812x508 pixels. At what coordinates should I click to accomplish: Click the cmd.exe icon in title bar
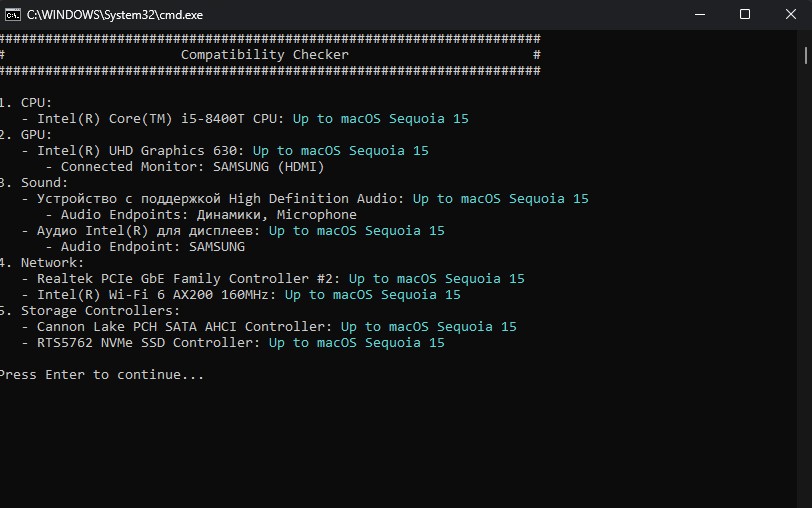pos(13,14)
